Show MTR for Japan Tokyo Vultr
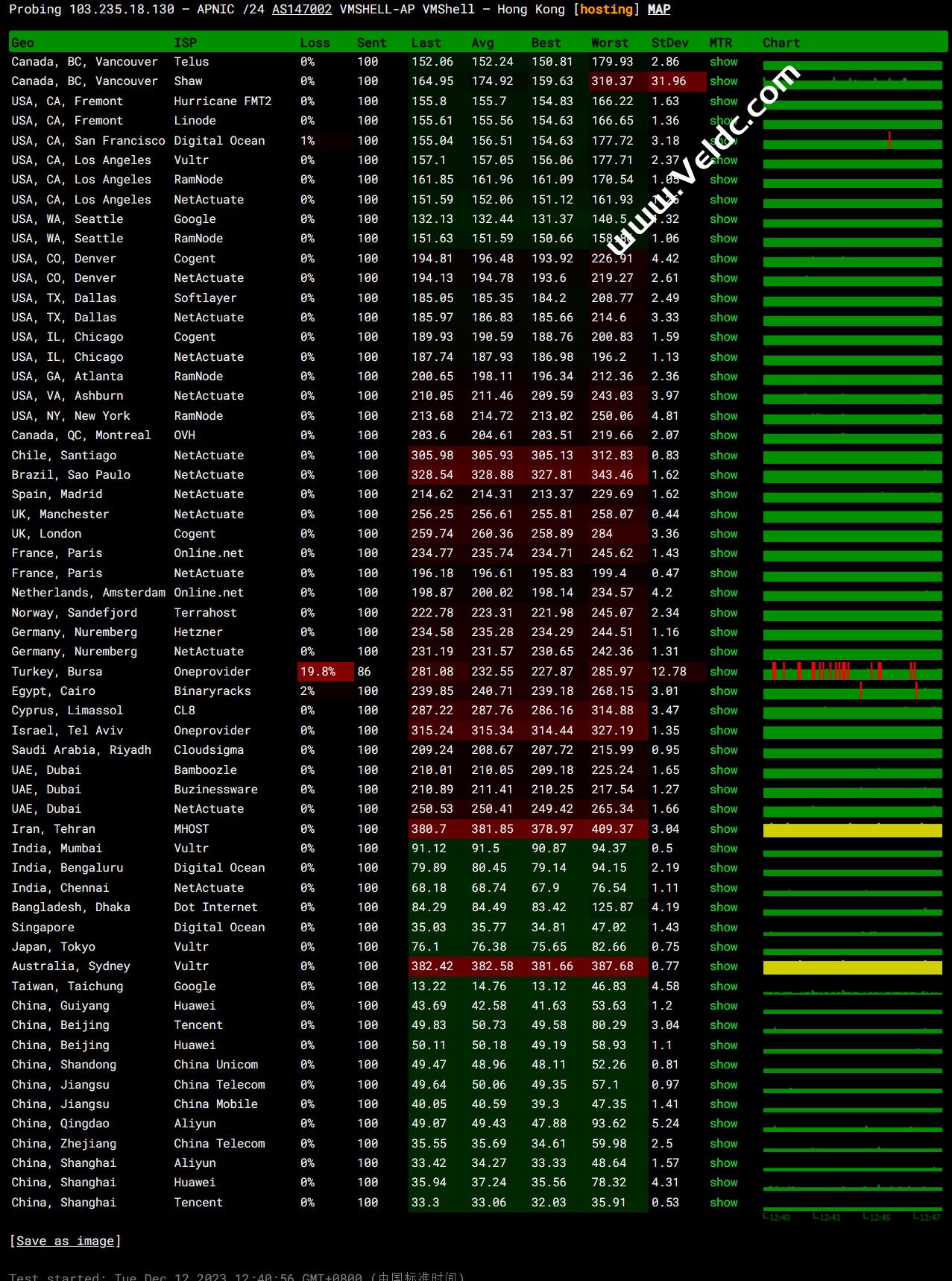This screenshot has width=952, height=1281. point(723,947)
